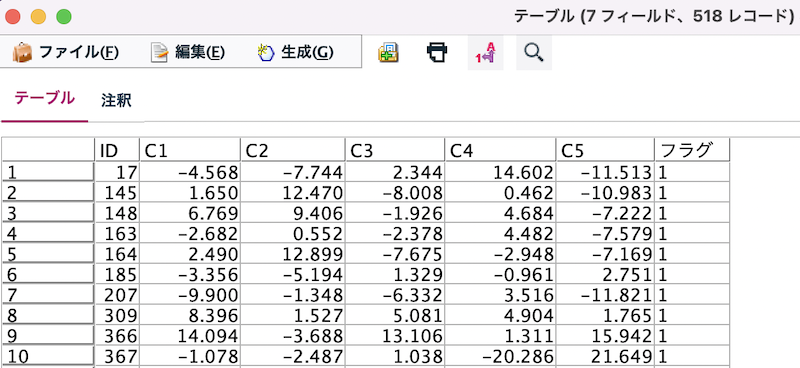Click the ID cell 207
The image size is (800, 368).
[117, 295]
